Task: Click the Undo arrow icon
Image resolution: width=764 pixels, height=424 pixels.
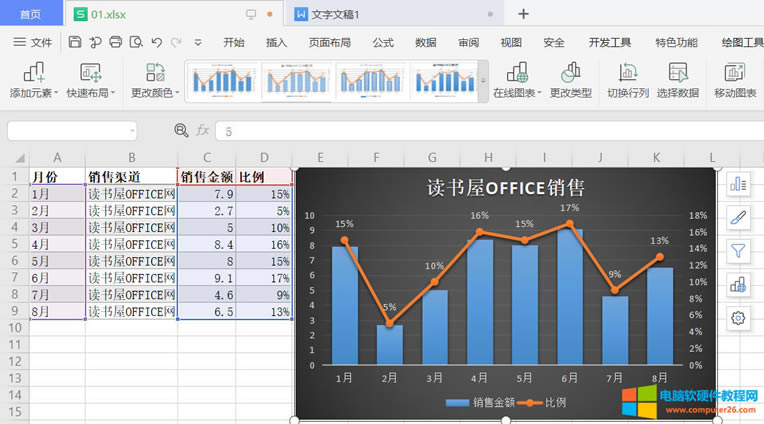Action: tap(156, 42)
